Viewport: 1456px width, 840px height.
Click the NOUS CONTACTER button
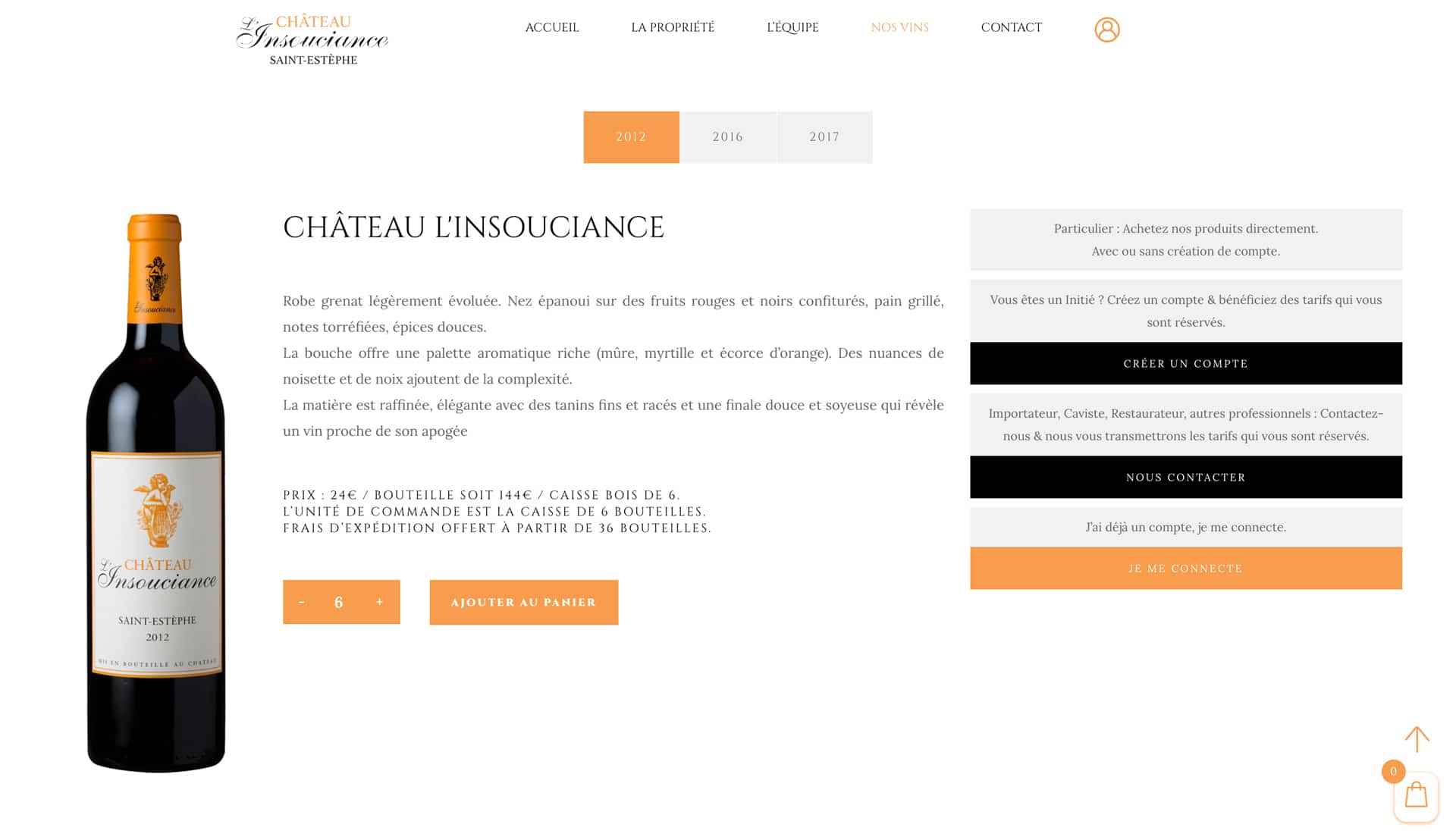(1185, 477)
